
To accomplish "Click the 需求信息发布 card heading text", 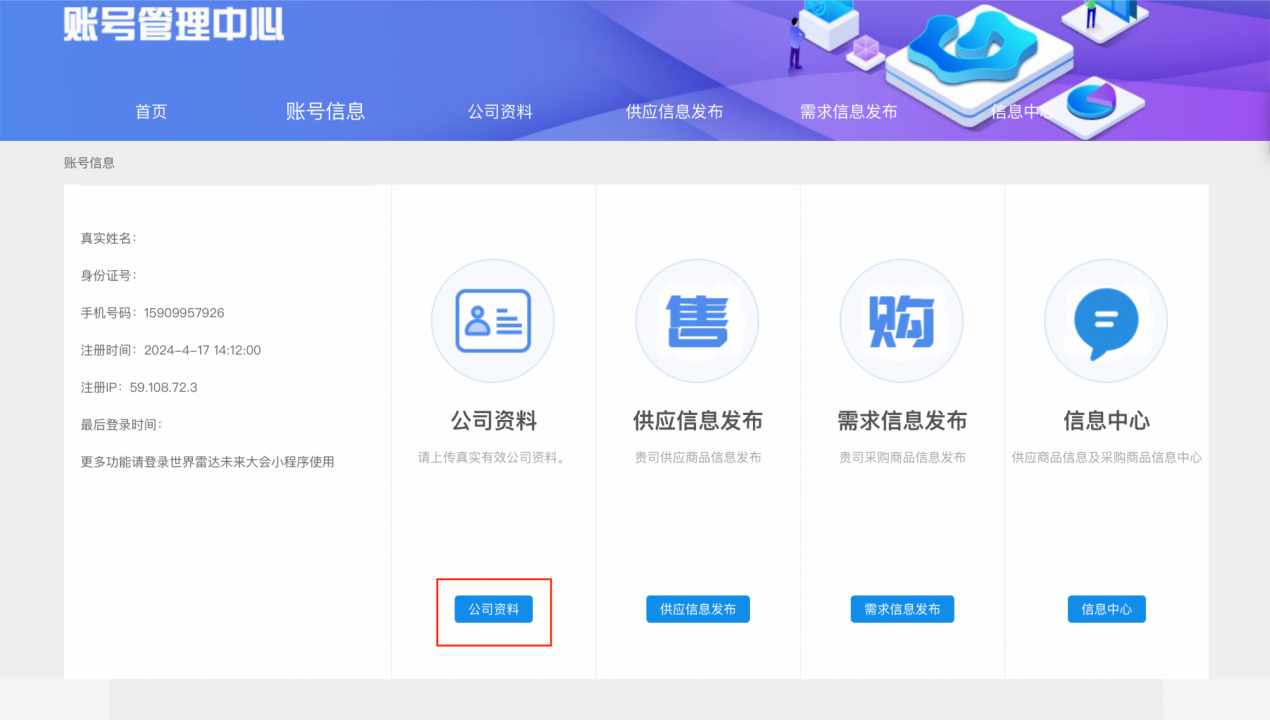I will [901, 421].
